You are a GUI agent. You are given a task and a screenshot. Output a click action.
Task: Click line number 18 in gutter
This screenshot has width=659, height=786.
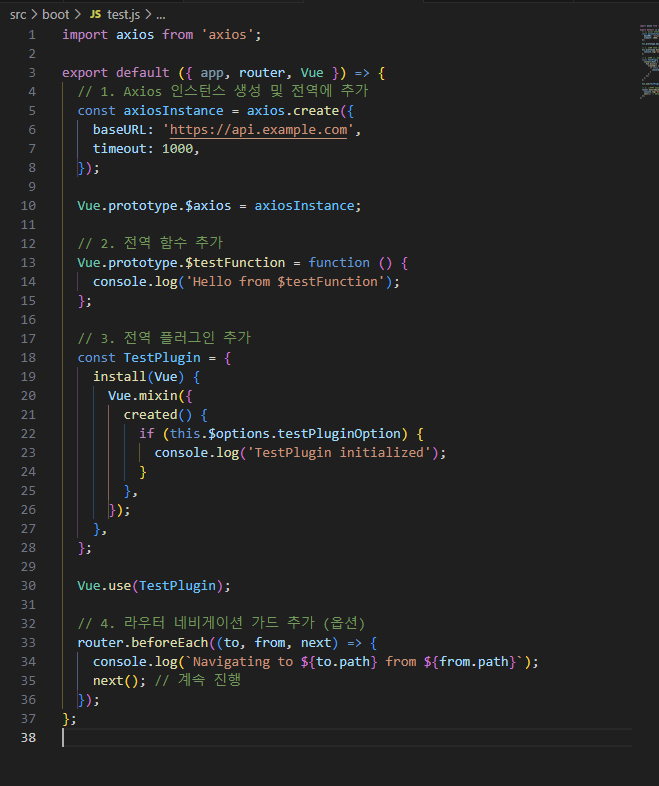[x=28, y=357]
